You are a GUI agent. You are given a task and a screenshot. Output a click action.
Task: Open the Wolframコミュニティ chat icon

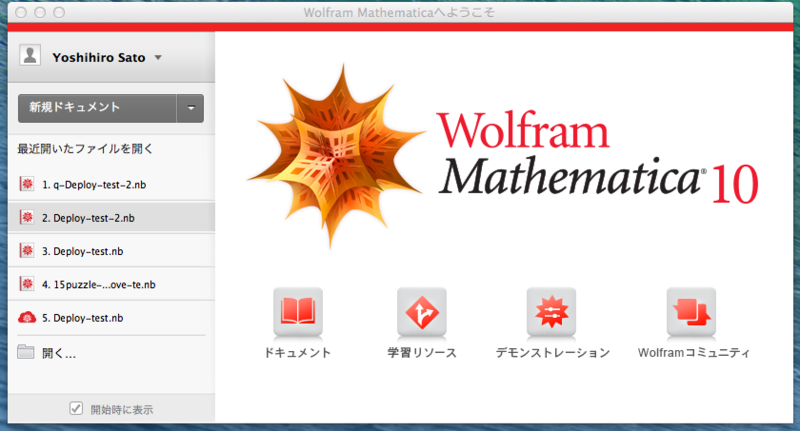[691, 312]
